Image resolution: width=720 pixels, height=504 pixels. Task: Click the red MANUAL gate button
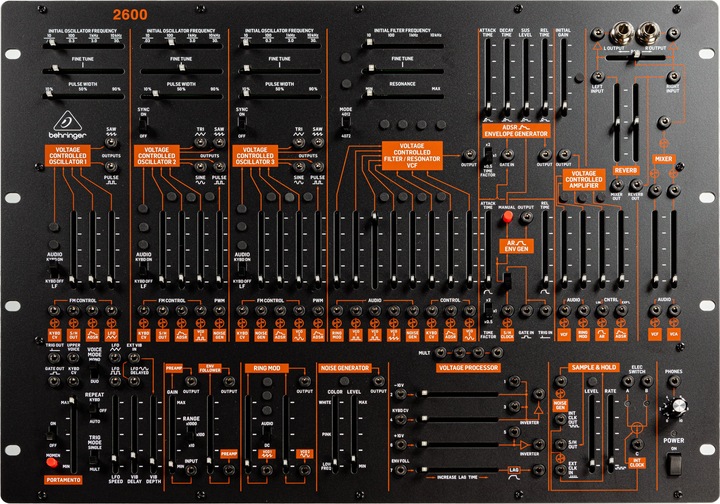pos(507,217)
